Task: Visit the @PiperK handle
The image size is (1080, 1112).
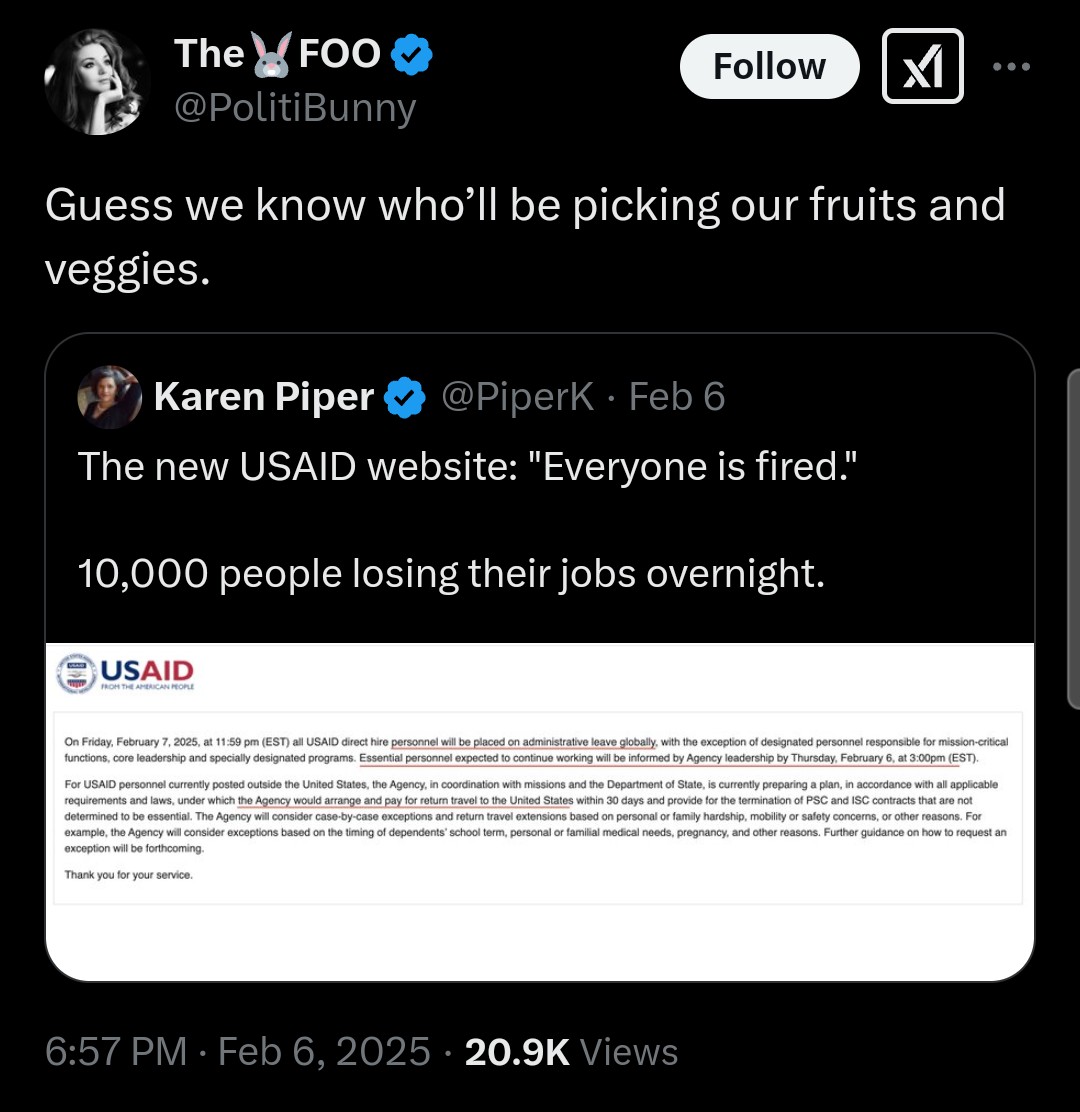Action: [x=518, y=397]
